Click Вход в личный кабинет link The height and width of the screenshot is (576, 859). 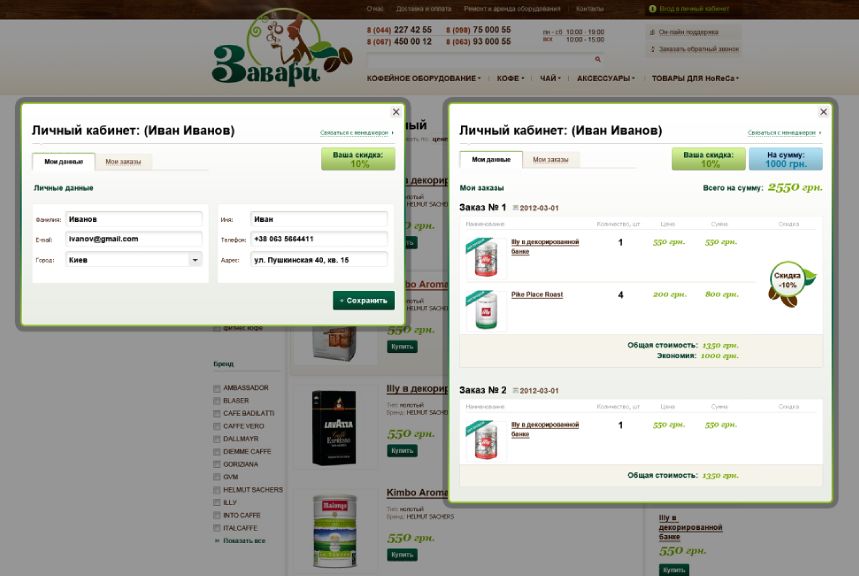(x=694, y=9)
